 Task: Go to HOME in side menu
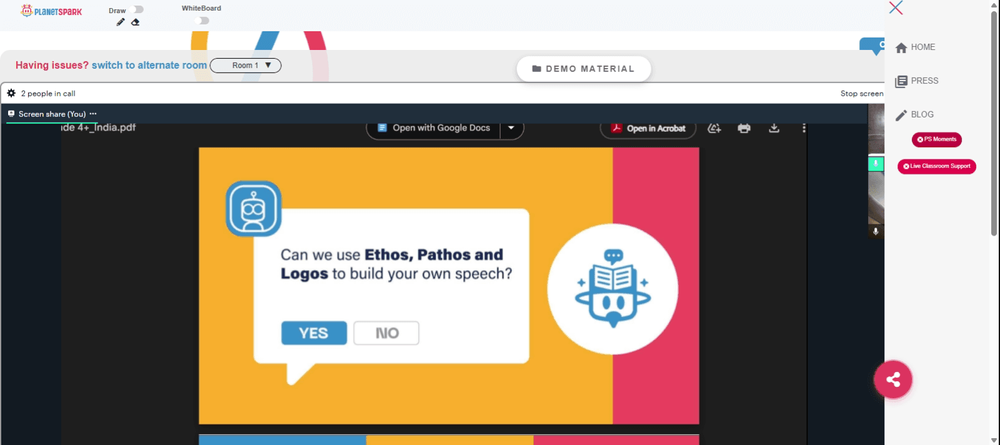pos(915,47)
